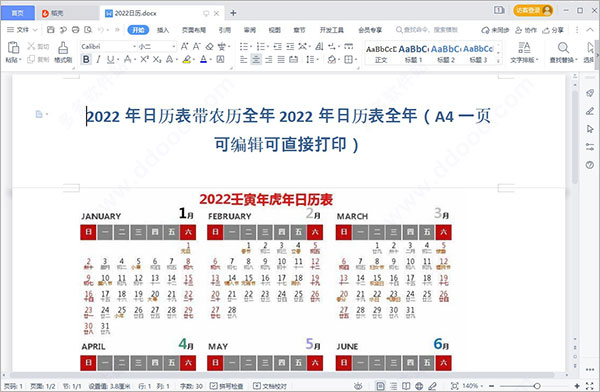Toggle Document Proofreading in status bar
600x392 pixels.
(269, 386)
